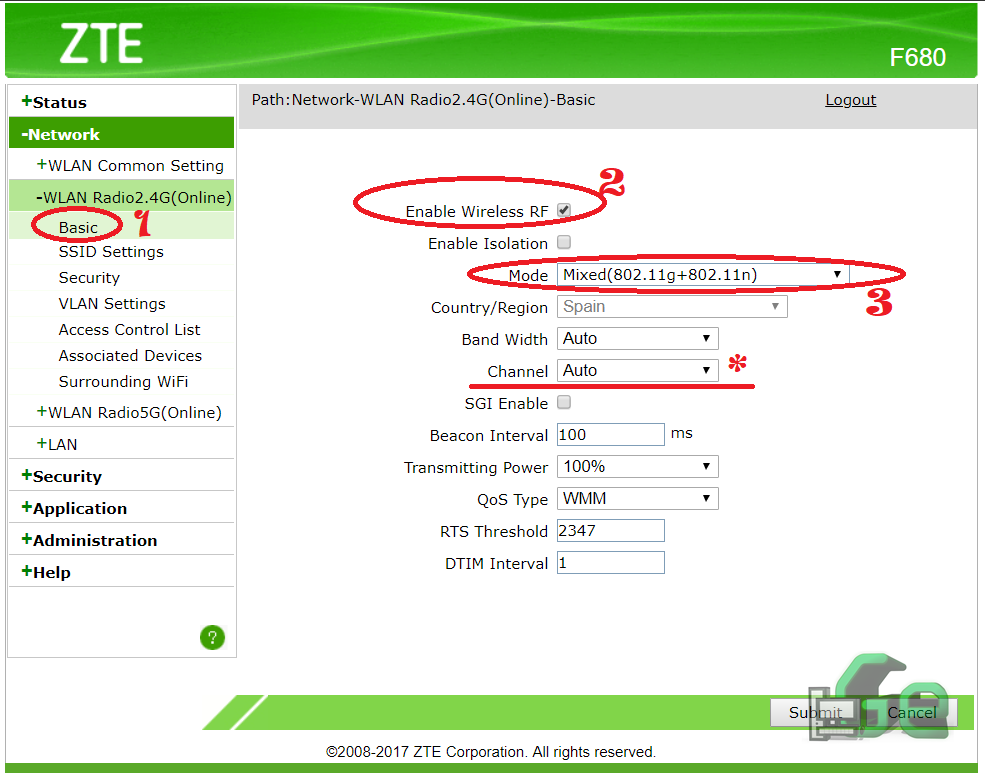Open Surrounding WiFi page

(123, 382)
